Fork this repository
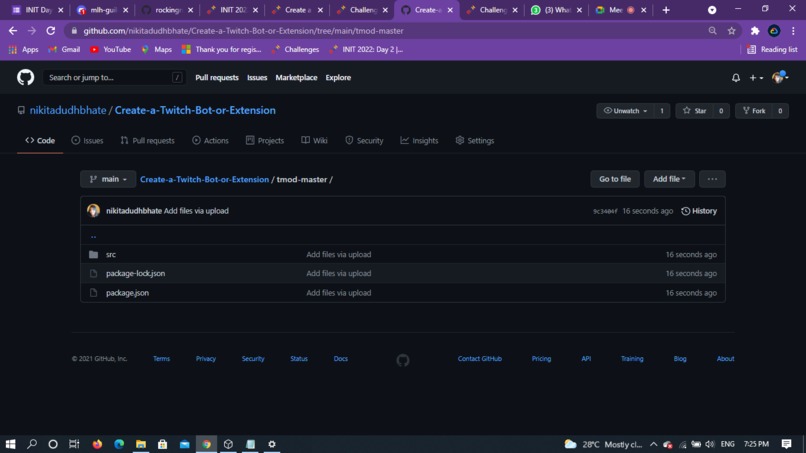This screenshot has width=806, height=453. [754, 111]
